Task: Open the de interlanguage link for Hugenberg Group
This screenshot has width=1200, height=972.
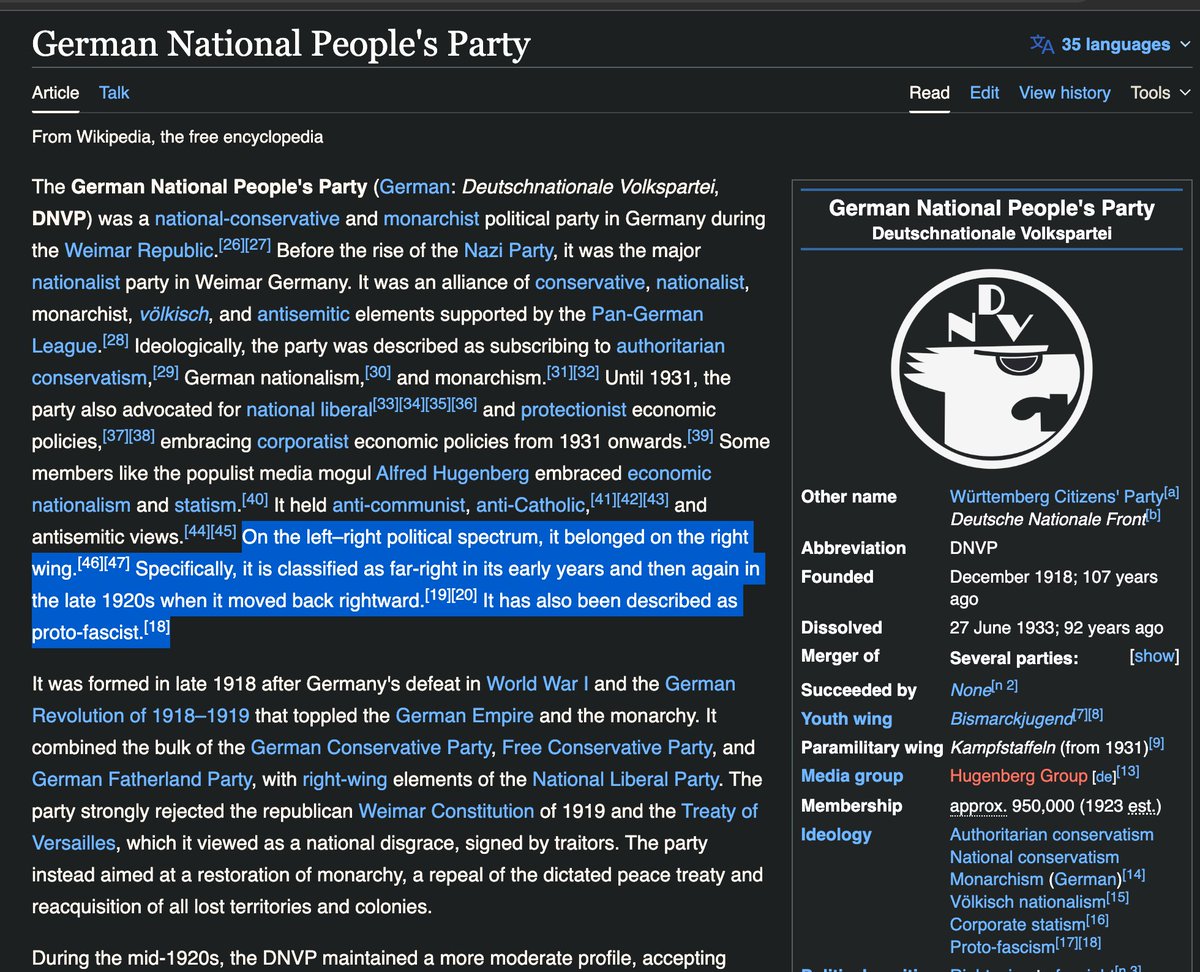Action: [x=1104, y=777]
